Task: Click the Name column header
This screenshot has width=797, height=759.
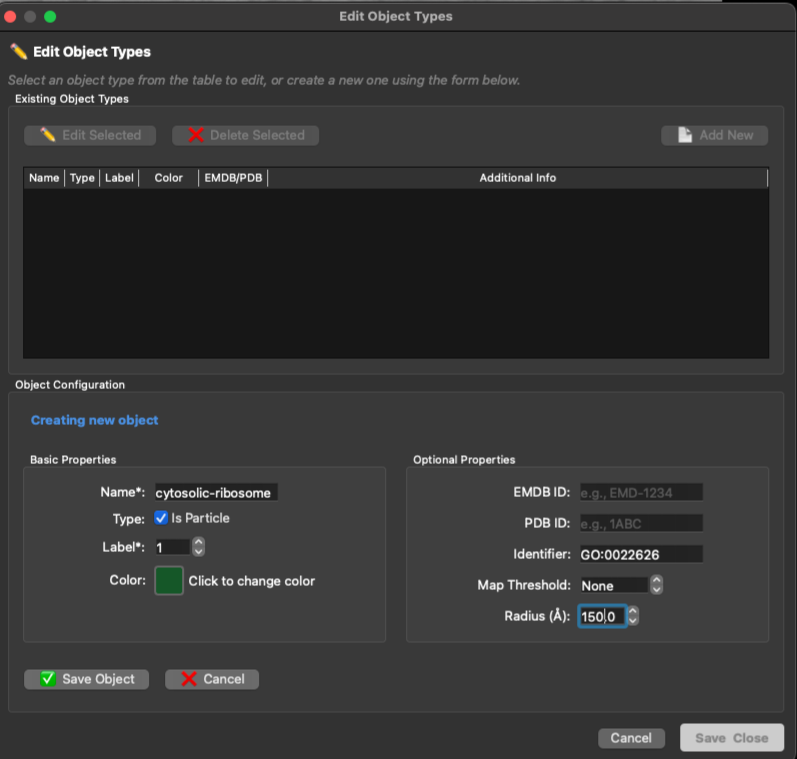Action: [x=44, y=178]
